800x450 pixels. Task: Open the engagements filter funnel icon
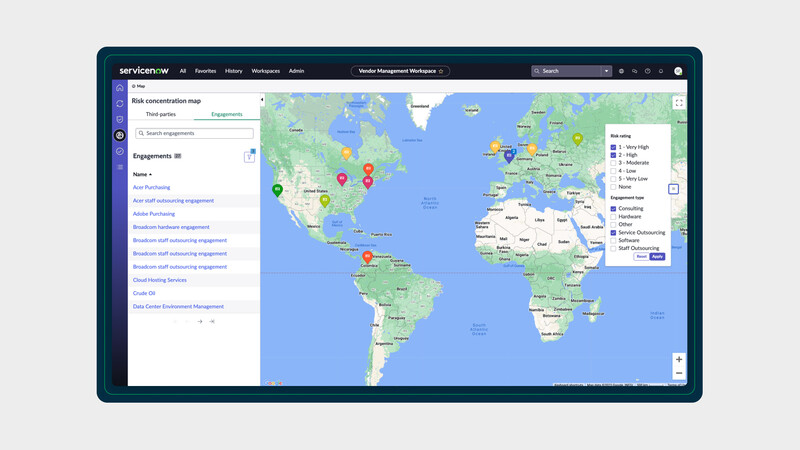click(249, 157)
